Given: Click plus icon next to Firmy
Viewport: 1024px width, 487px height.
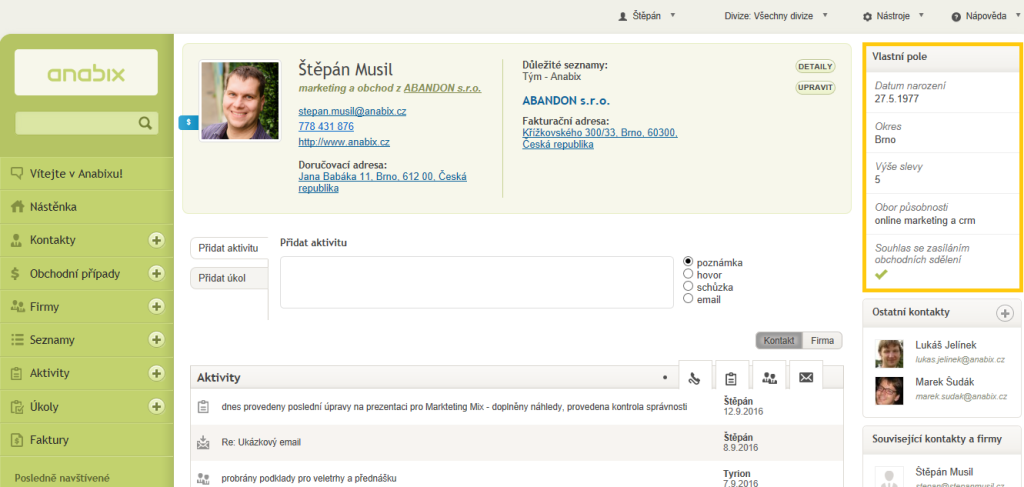Looking at the screenshot, I should click(x=156, y=306).
